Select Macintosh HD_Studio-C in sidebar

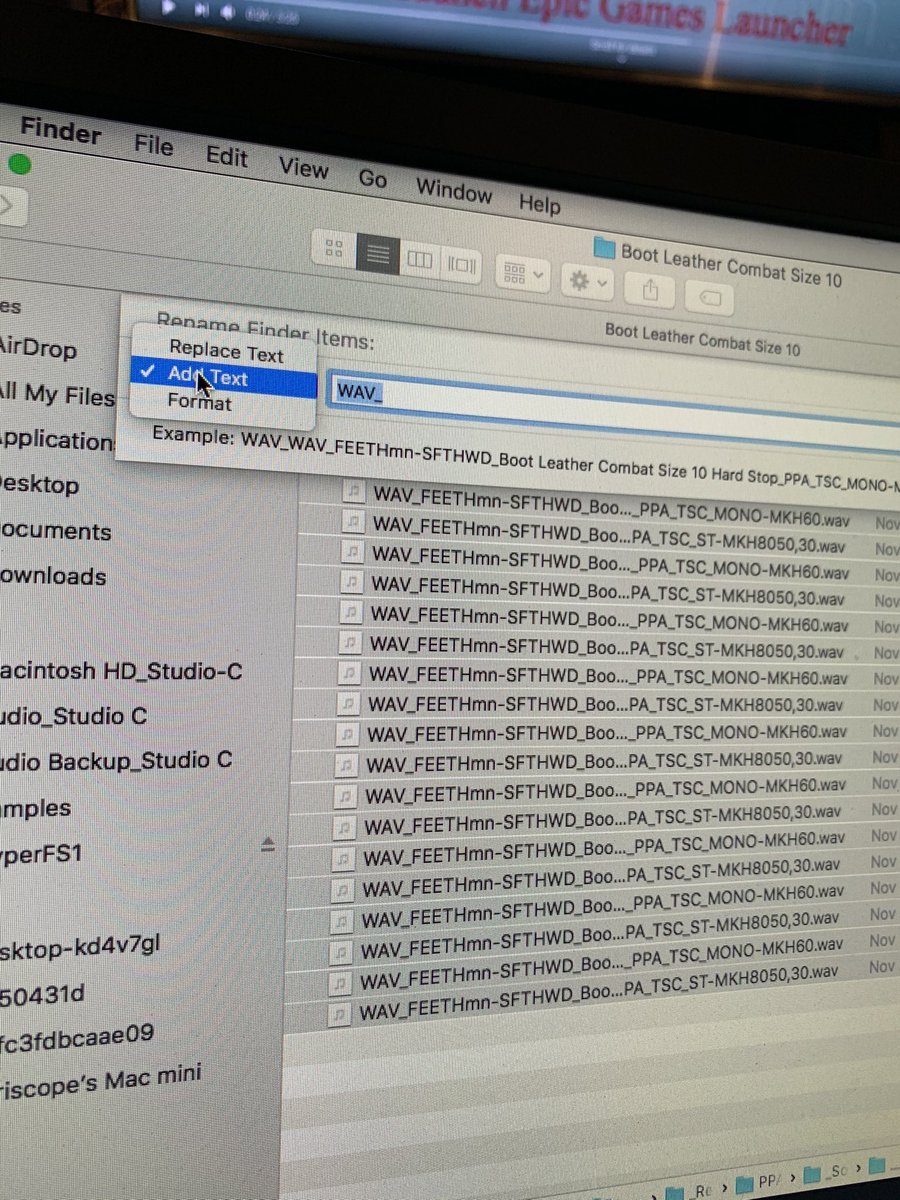[x=121, y=671]
